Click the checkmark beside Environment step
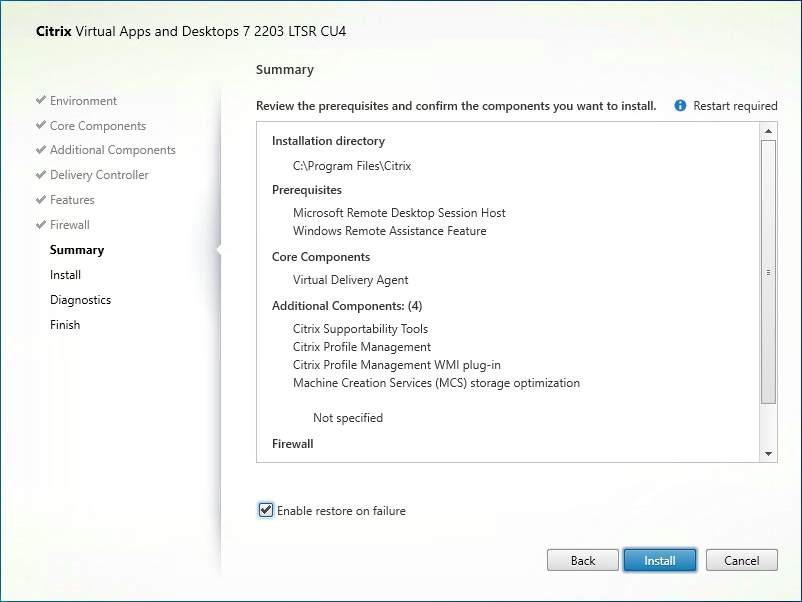The height and width of the screenshot is (602, 802). (x=39, y=100)
